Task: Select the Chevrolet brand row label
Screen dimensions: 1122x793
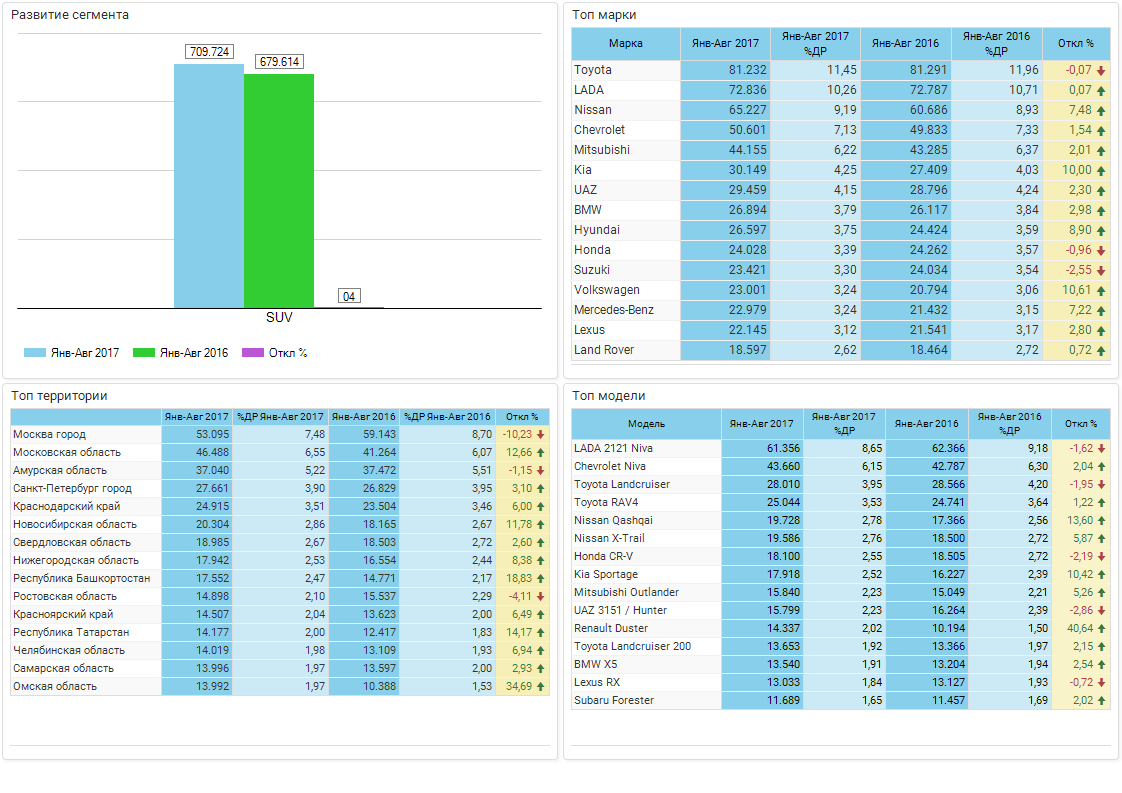Action: (600, 130)
